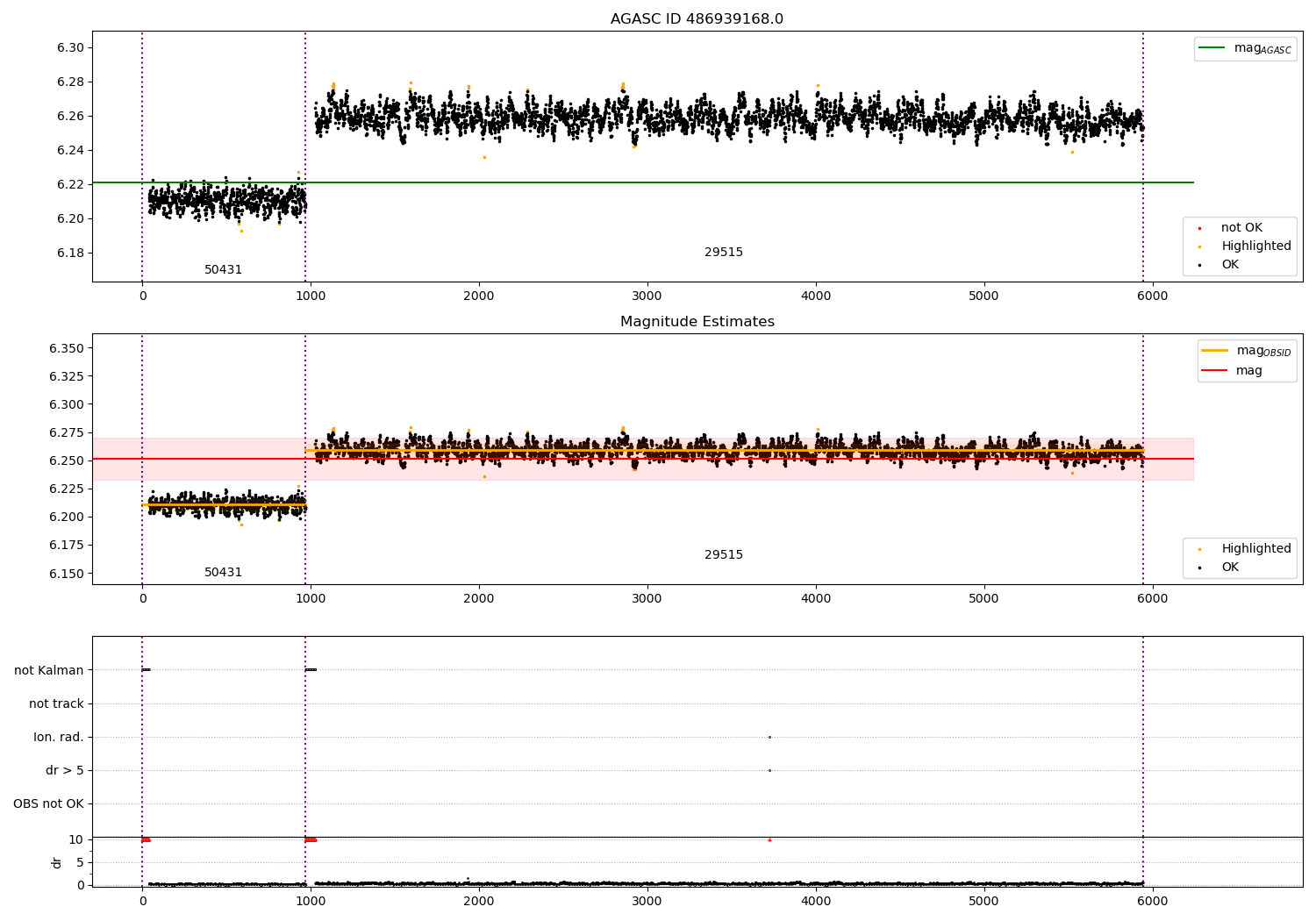Click the 'OK' legend entry in top plot

tap(1228, 265)
